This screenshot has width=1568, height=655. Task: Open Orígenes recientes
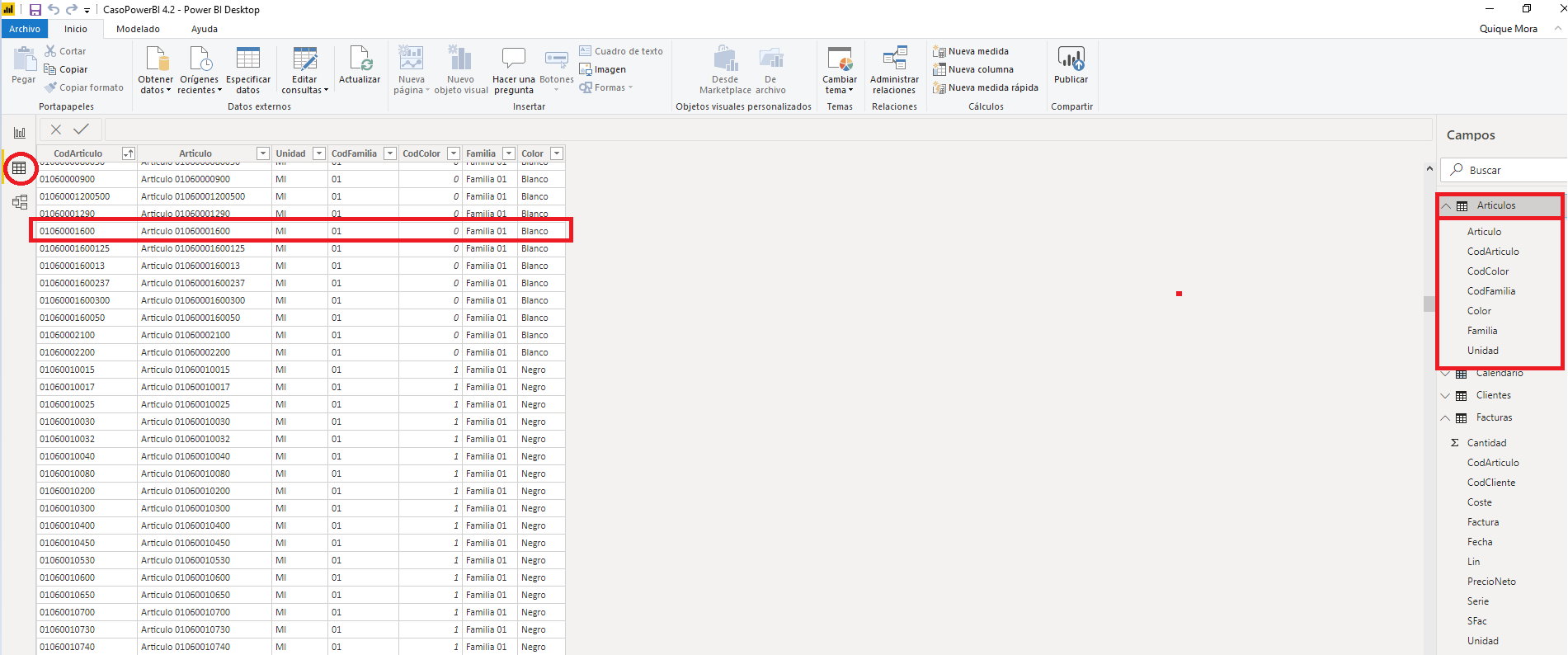[200, 70]
